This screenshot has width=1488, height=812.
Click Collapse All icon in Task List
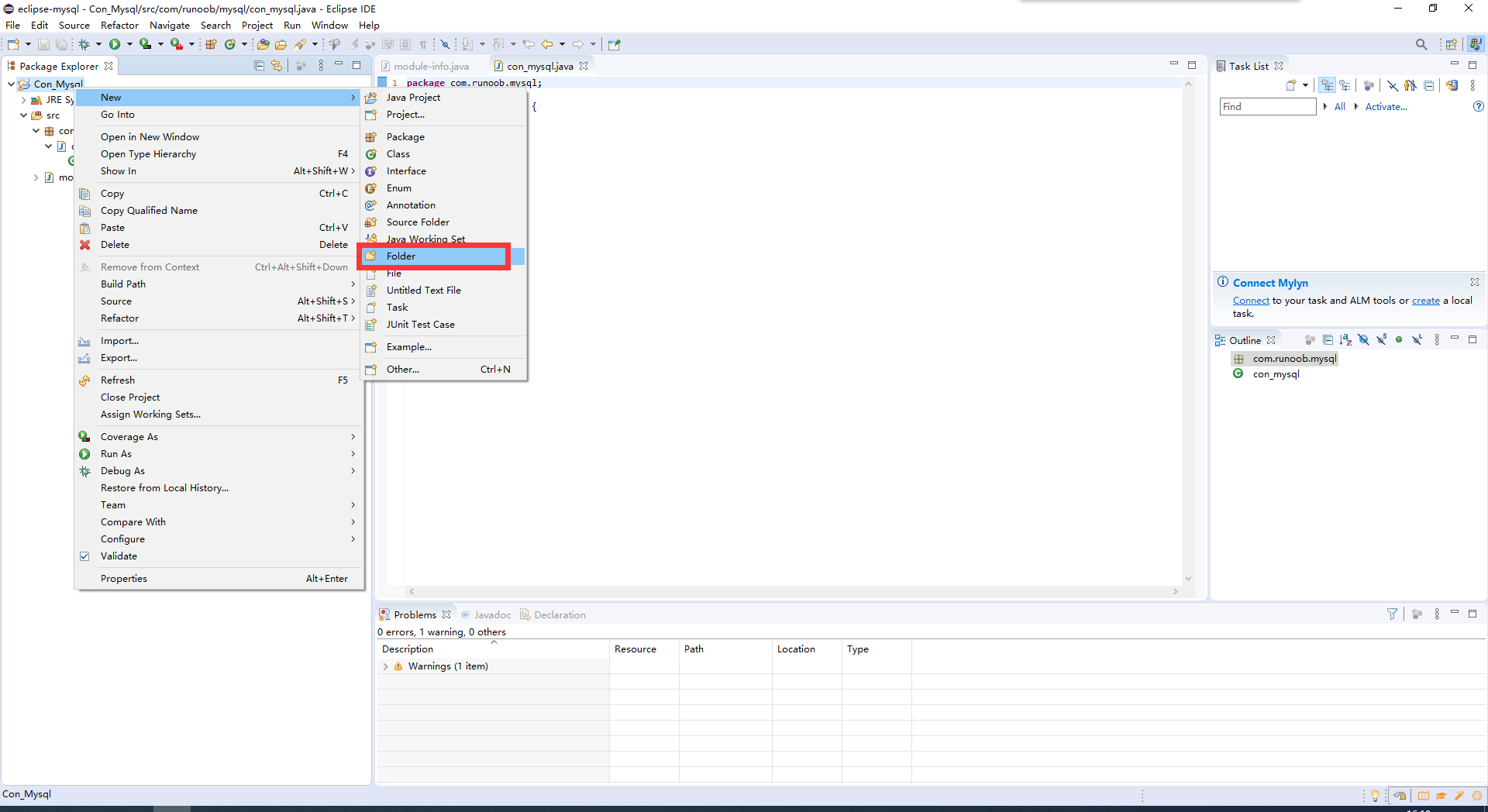click(1429, 86)
